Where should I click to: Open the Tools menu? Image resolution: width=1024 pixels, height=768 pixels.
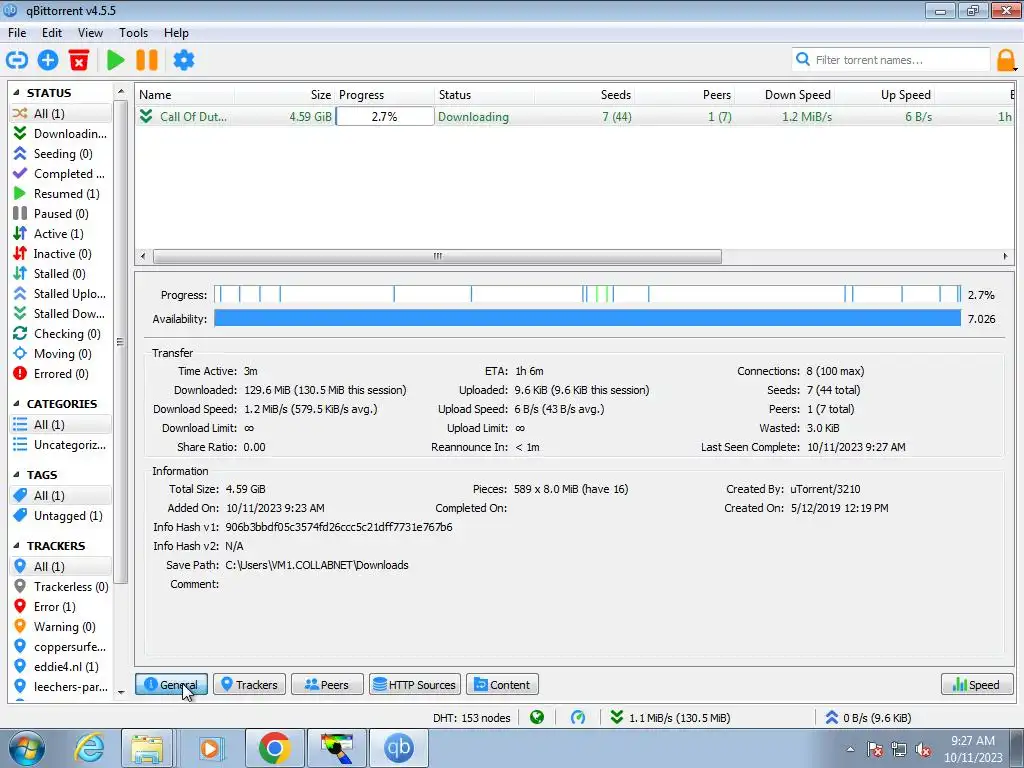pos(133,33)
